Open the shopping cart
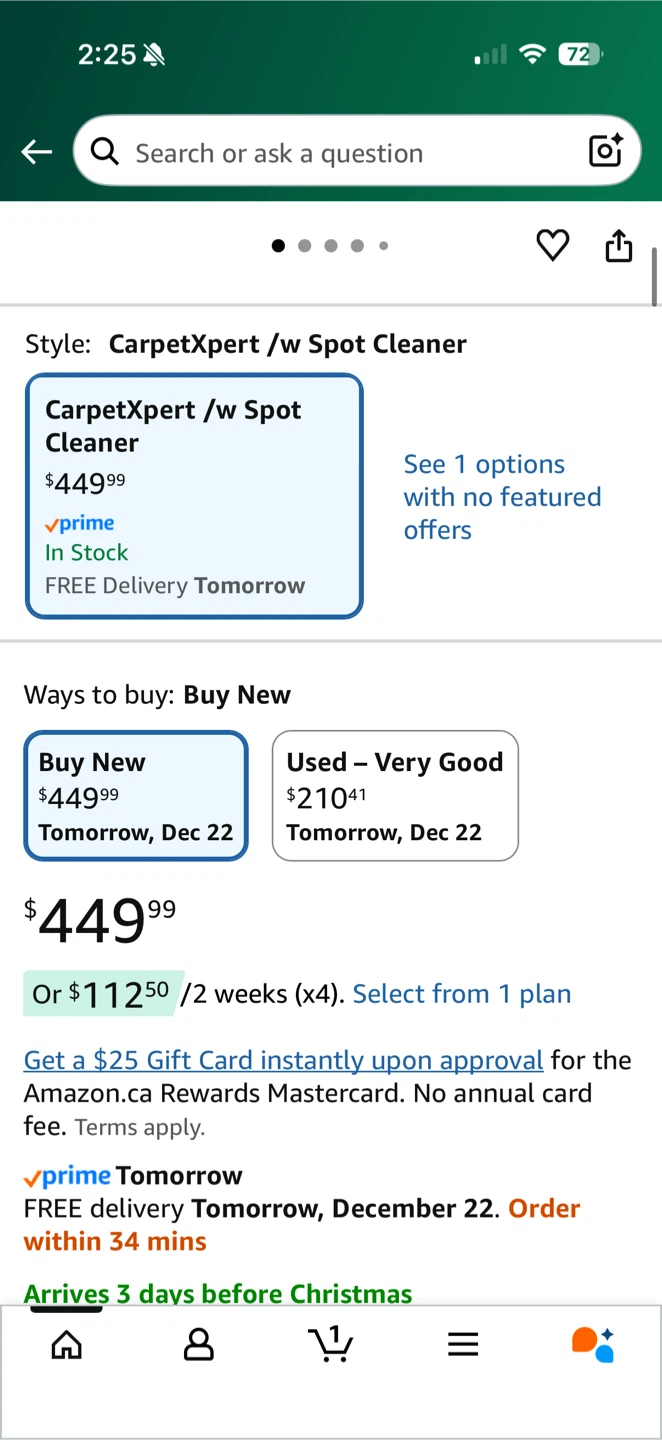Screen dimensions: 662x1440 tap(331, 1343)
